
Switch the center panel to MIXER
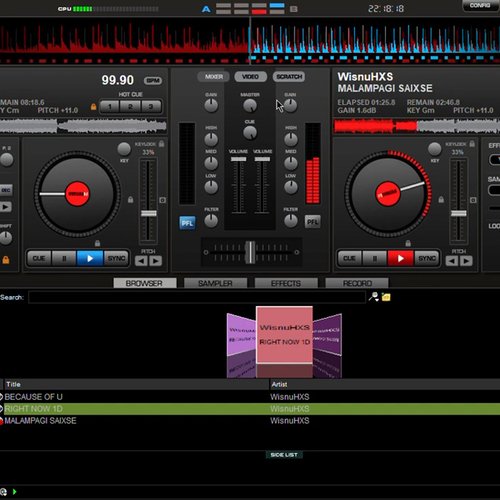214,77
